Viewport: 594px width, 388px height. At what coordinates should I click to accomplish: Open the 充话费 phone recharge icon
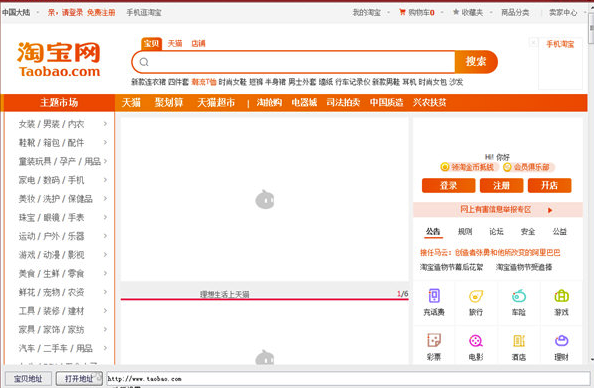[x=434, y=296]
